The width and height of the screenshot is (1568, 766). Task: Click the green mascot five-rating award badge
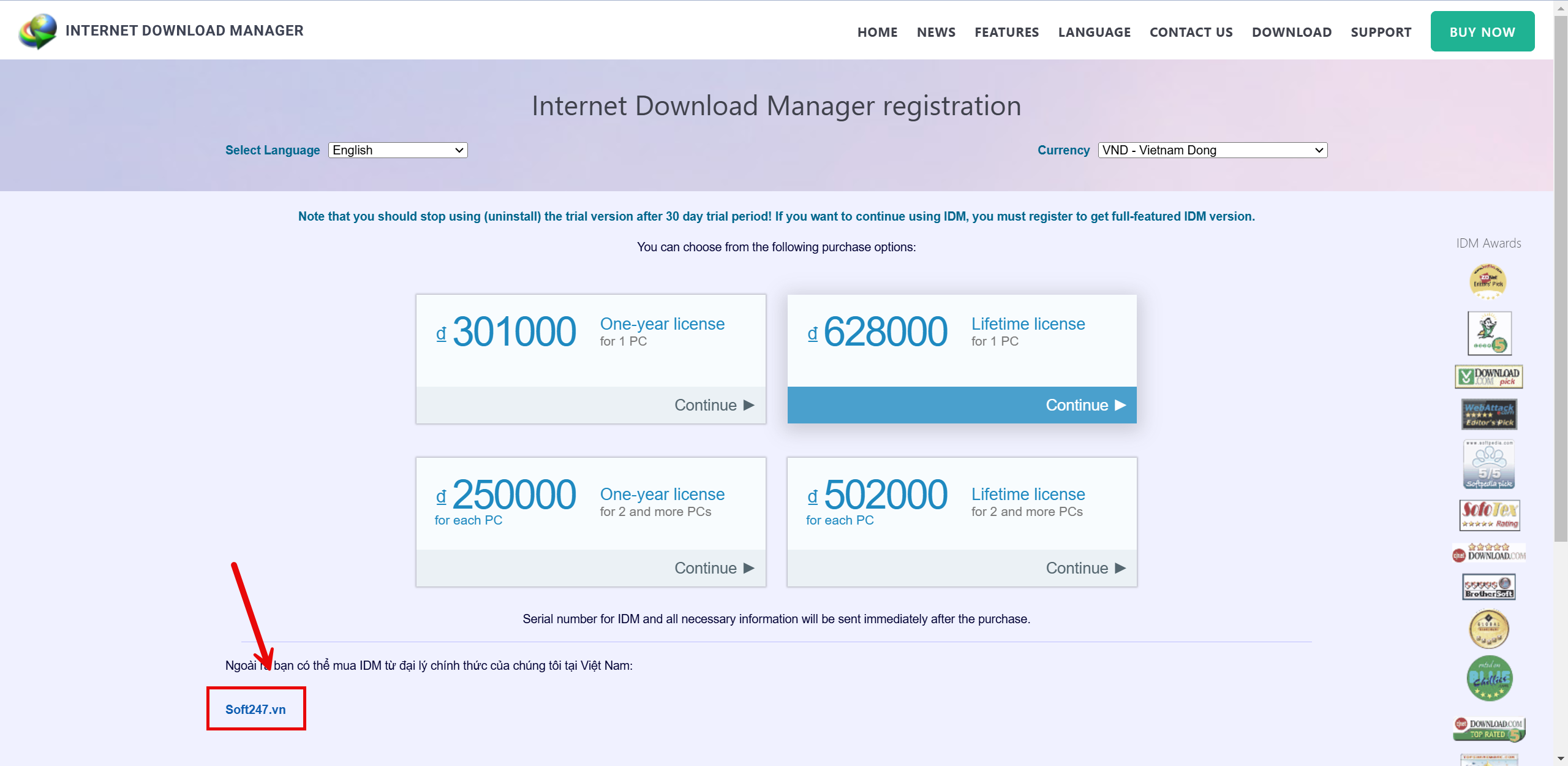coord(1489,333)
